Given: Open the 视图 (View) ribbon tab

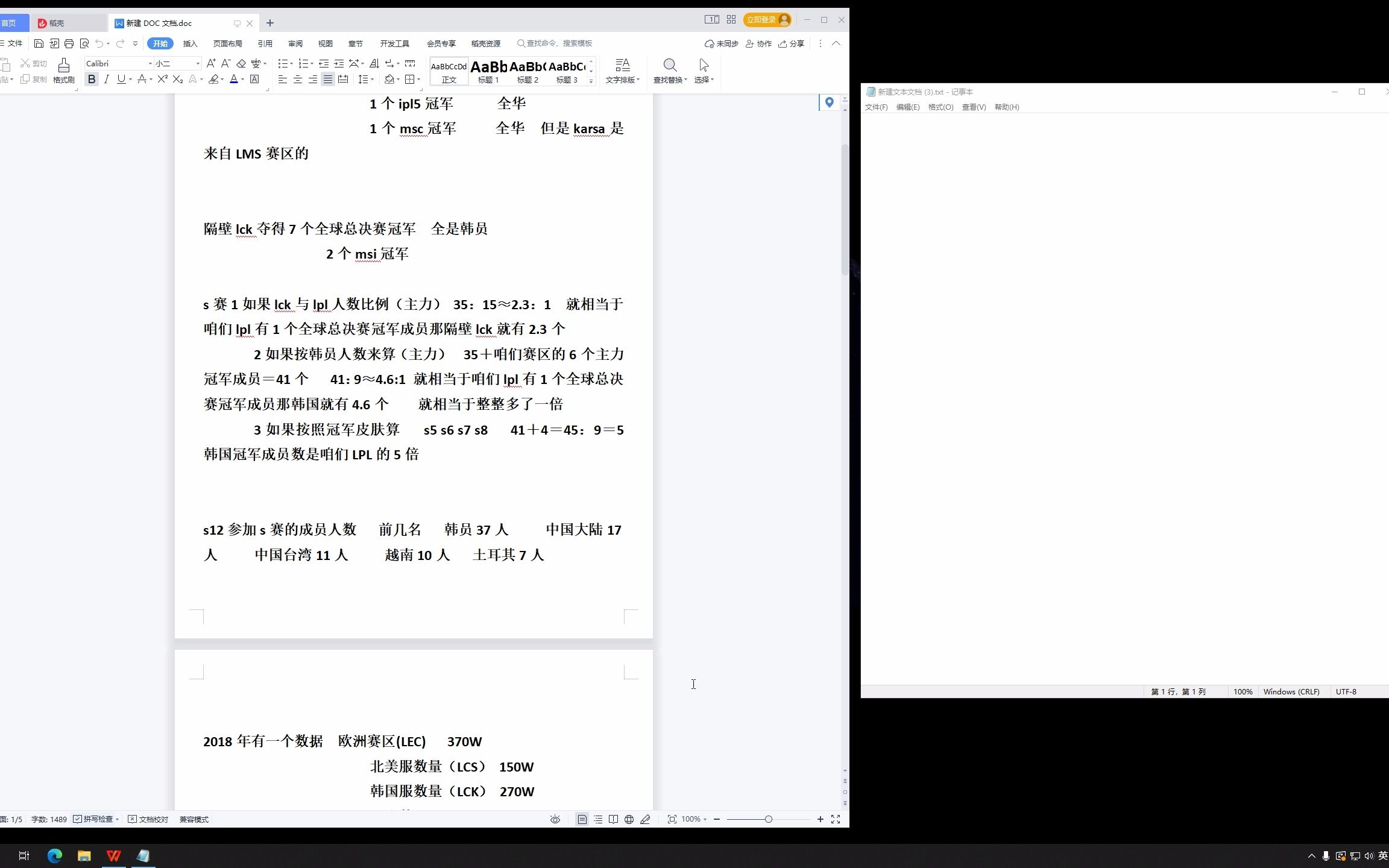Looking at the screenshot, I should (326, 43).
